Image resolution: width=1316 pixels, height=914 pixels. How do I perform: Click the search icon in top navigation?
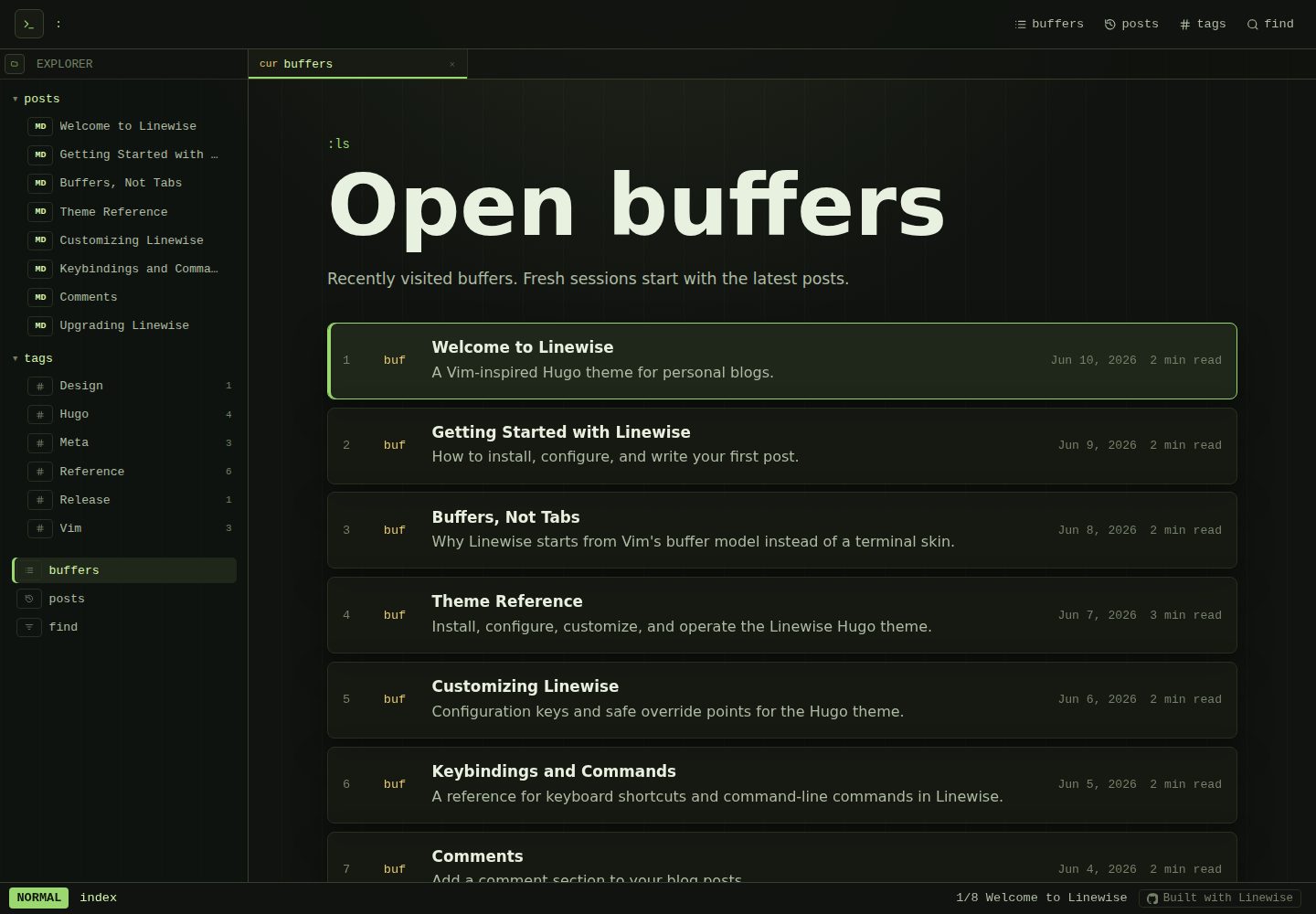tap(1253, 25)
